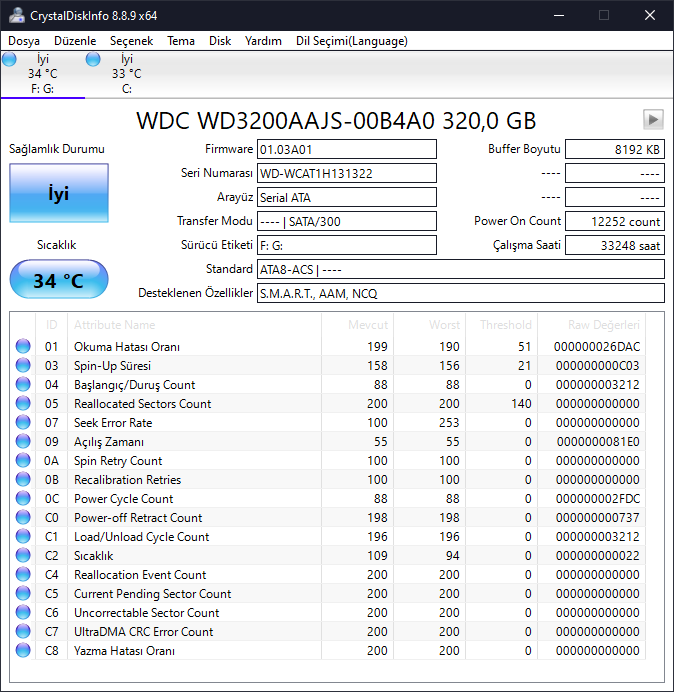Click the disk model title WDC WD3200AAJS-00B4A0
The width and height of the screenshot is (674, 692).
click(336, 120)
